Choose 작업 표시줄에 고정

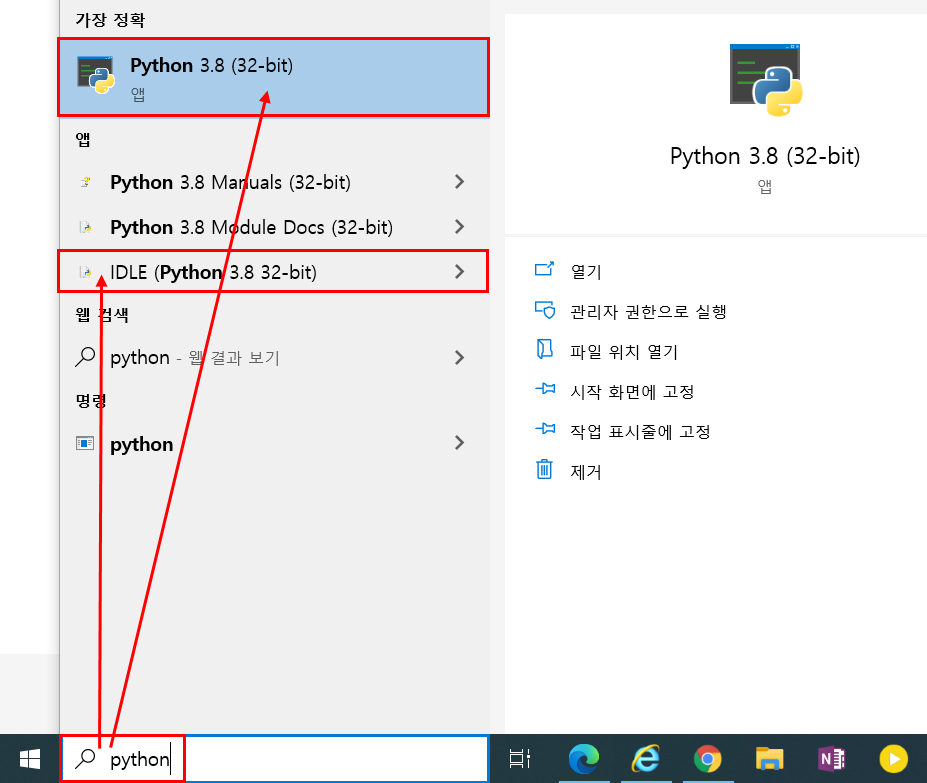(640, 432)
